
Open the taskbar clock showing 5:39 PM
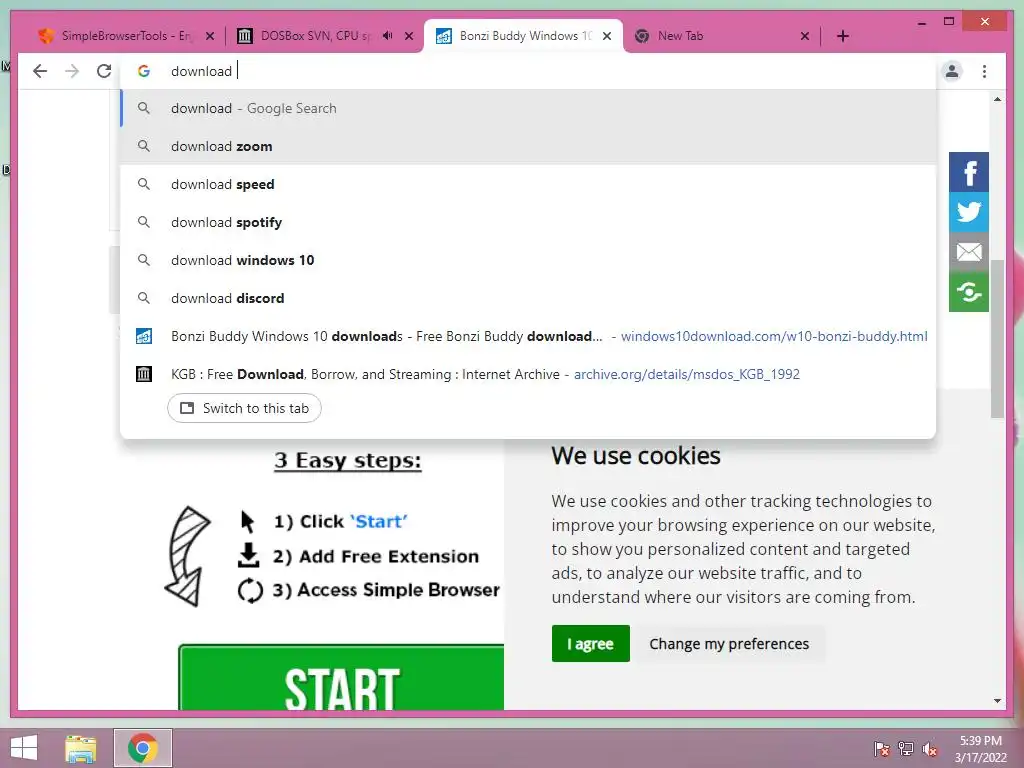coord(980,749)
